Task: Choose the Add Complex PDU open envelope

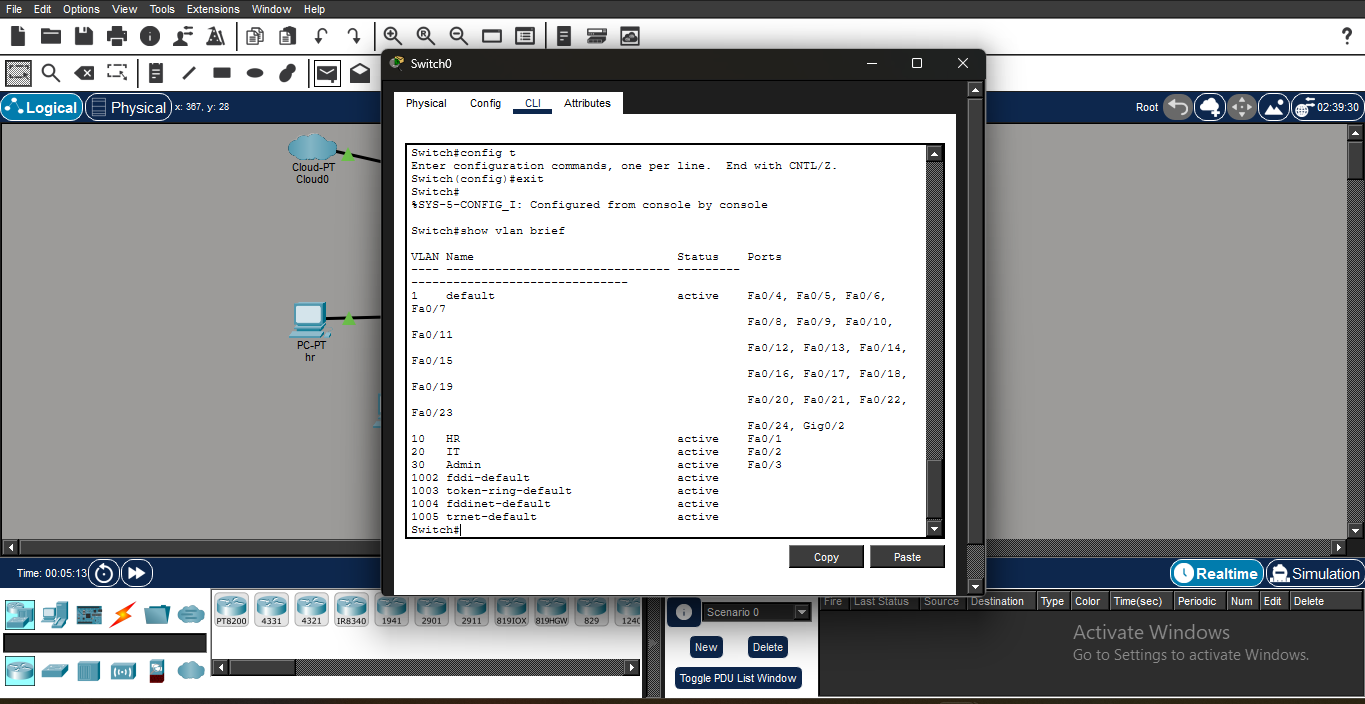Action: [360, 73]
